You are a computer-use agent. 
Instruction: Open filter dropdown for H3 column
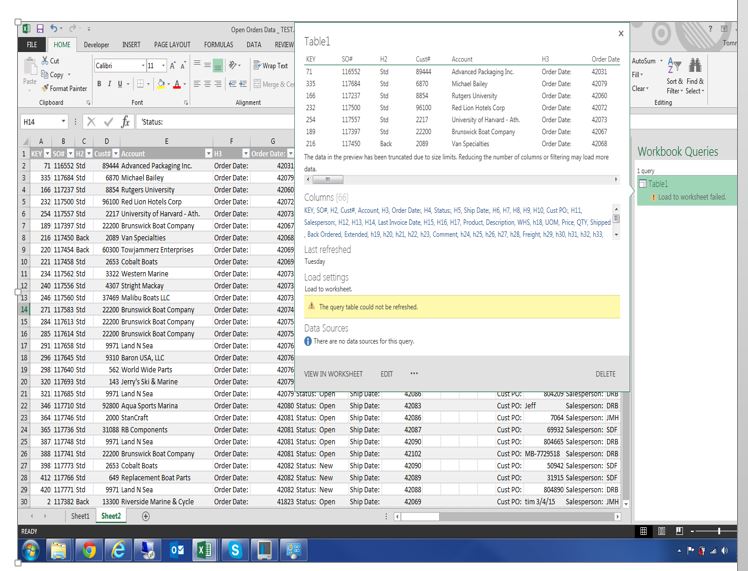tap(246, 154)
